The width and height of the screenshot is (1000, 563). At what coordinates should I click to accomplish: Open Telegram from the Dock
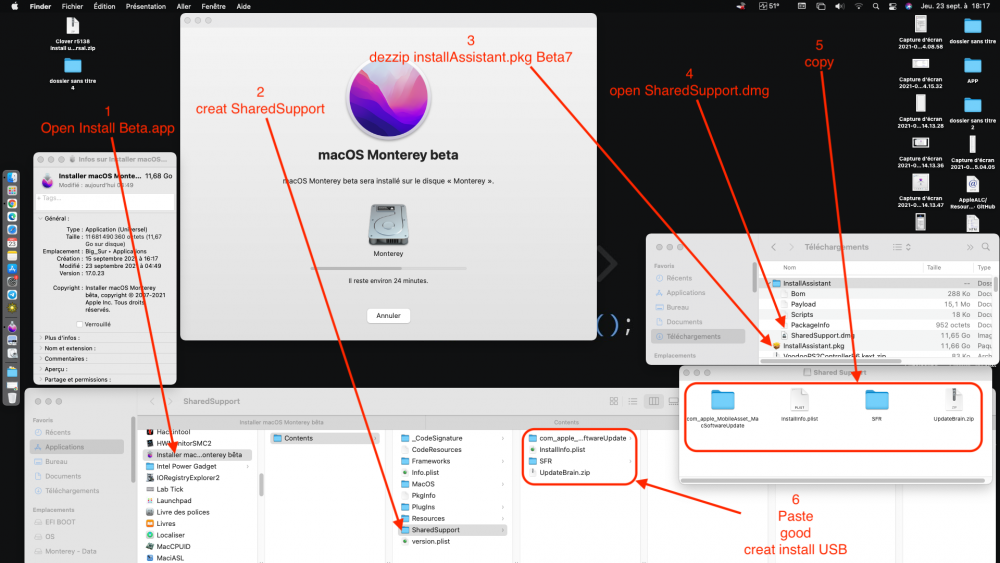pos(12,295)
